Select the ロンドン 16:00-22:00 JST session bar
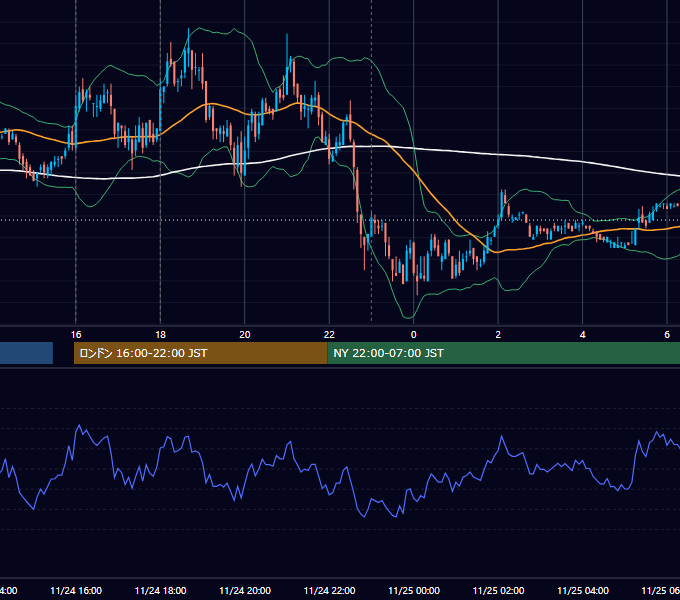680x600 pixels. tap(200, 353)
